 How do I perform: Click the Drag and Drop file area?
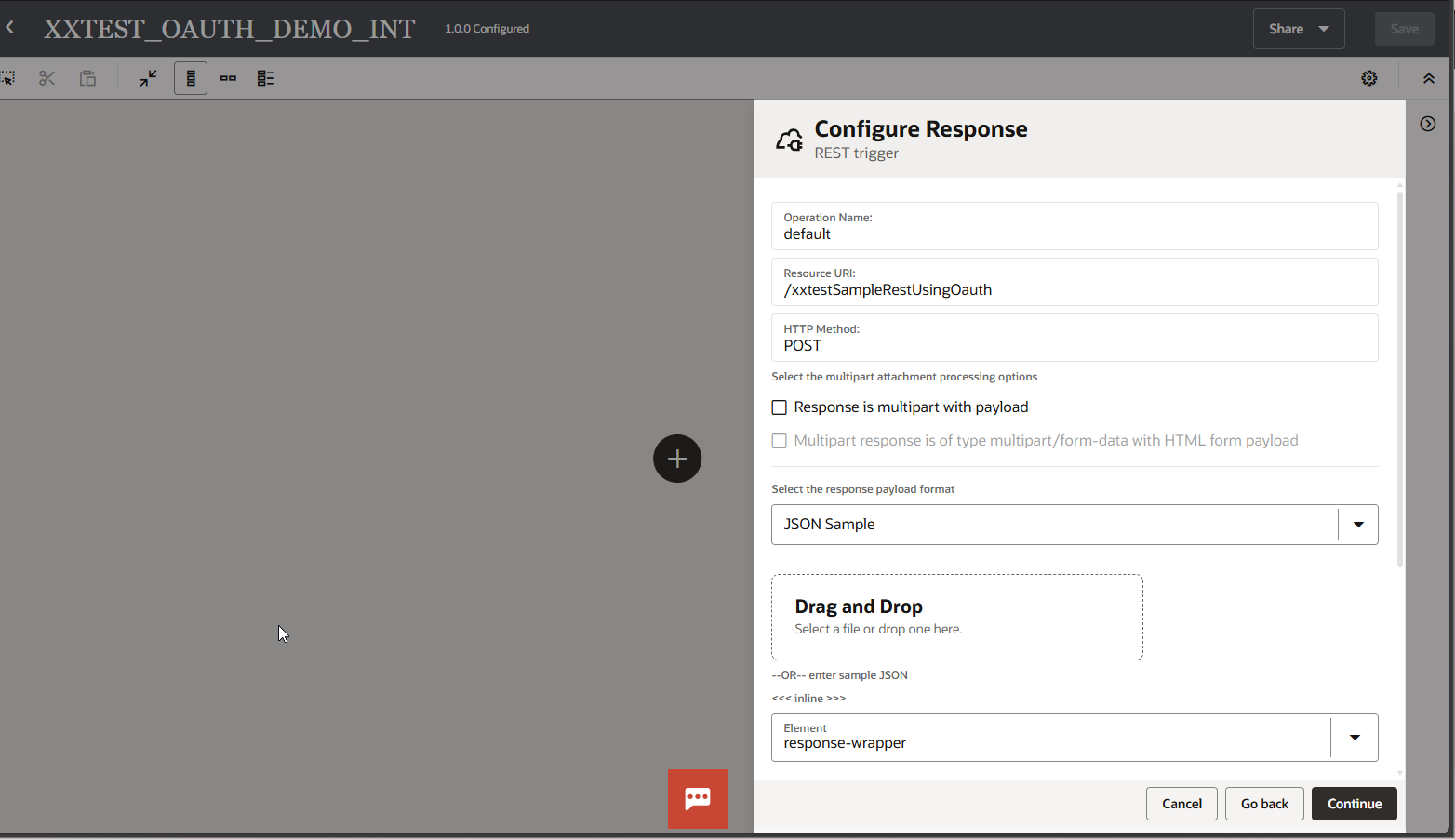point(957,617)
